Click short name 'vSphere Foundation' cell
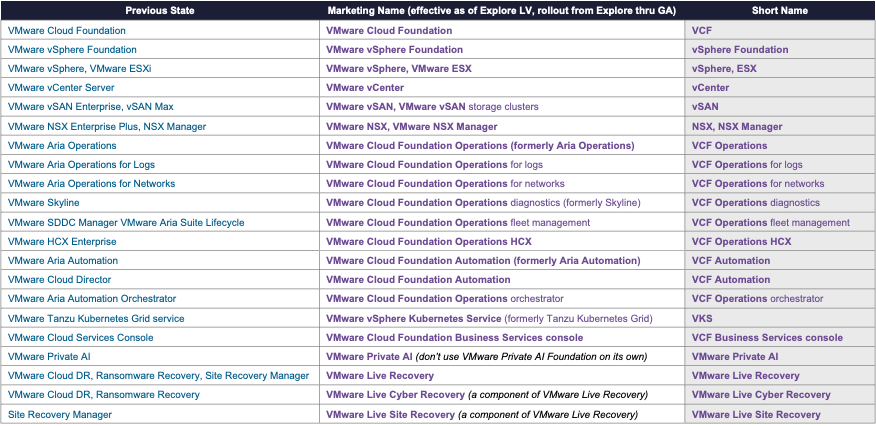 tap(780, 50)
